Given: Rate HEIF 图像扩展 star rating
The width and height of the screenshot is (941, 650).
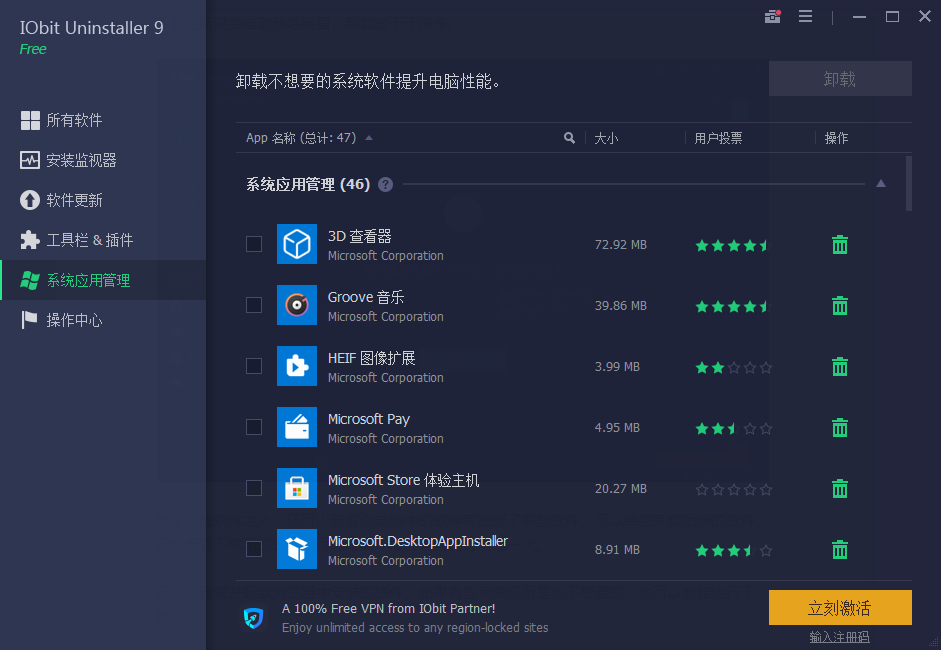Looking at the screenshot, I should (x=733, y=367).
